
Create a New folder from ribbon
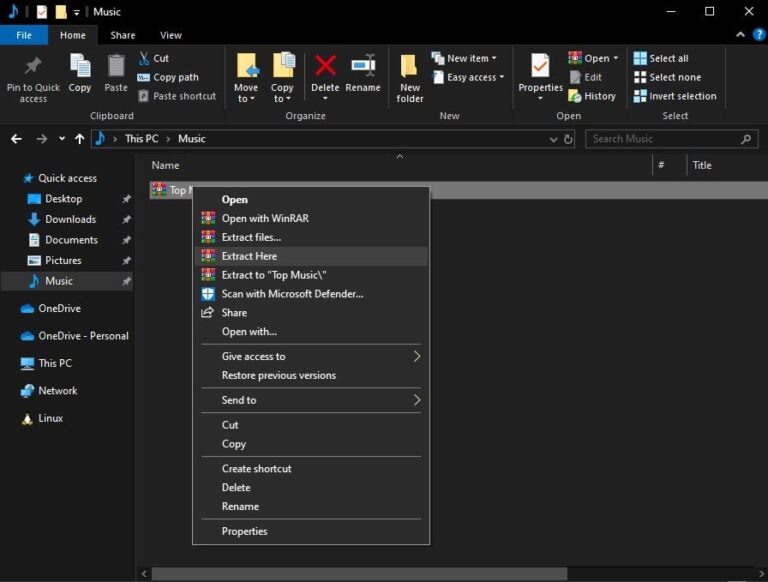[409, 78]
